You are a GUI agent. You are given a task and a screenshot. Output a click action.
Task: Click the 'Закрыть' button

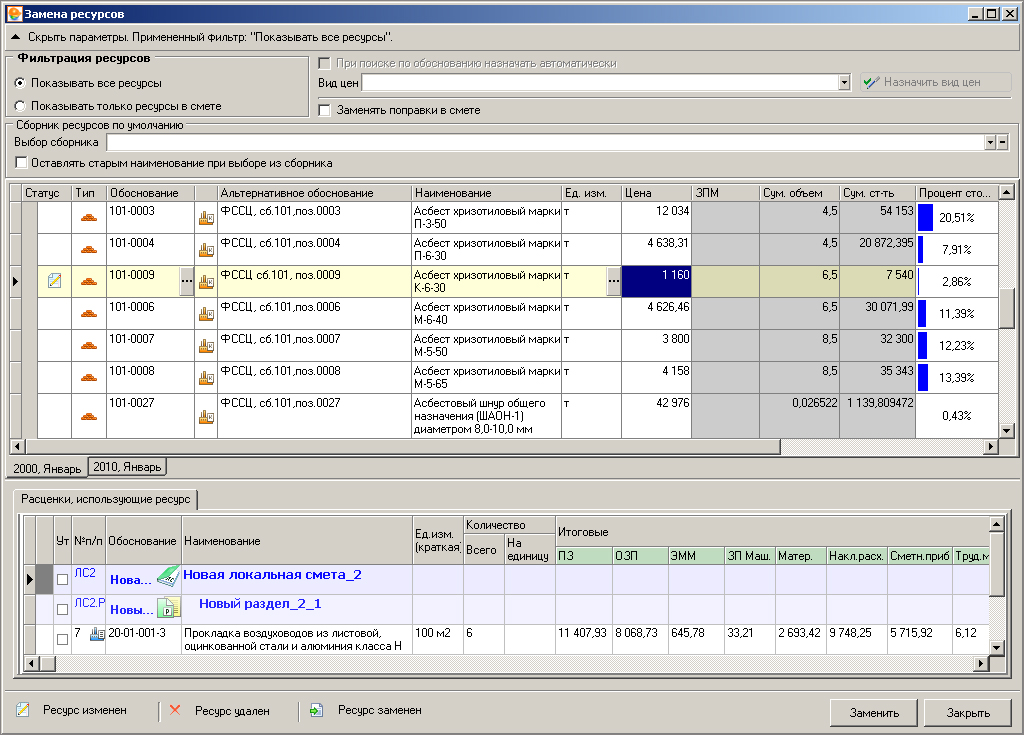(x=968, y=713)
